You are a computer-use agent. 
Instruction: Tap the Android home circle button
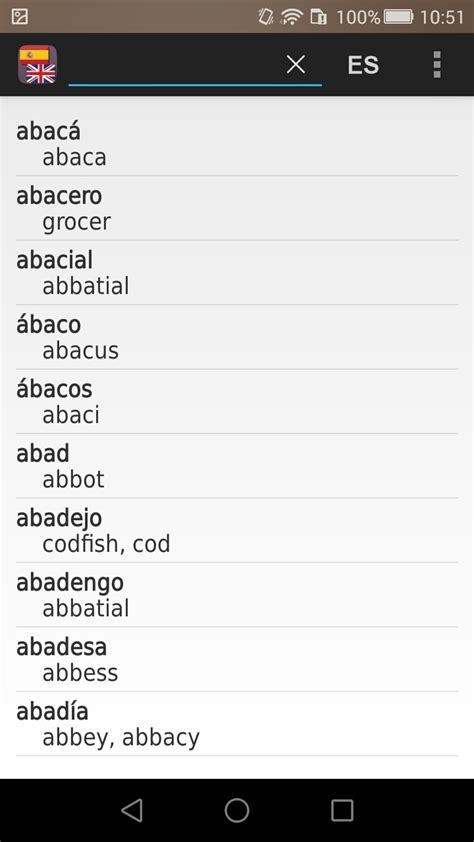point(237,810)
